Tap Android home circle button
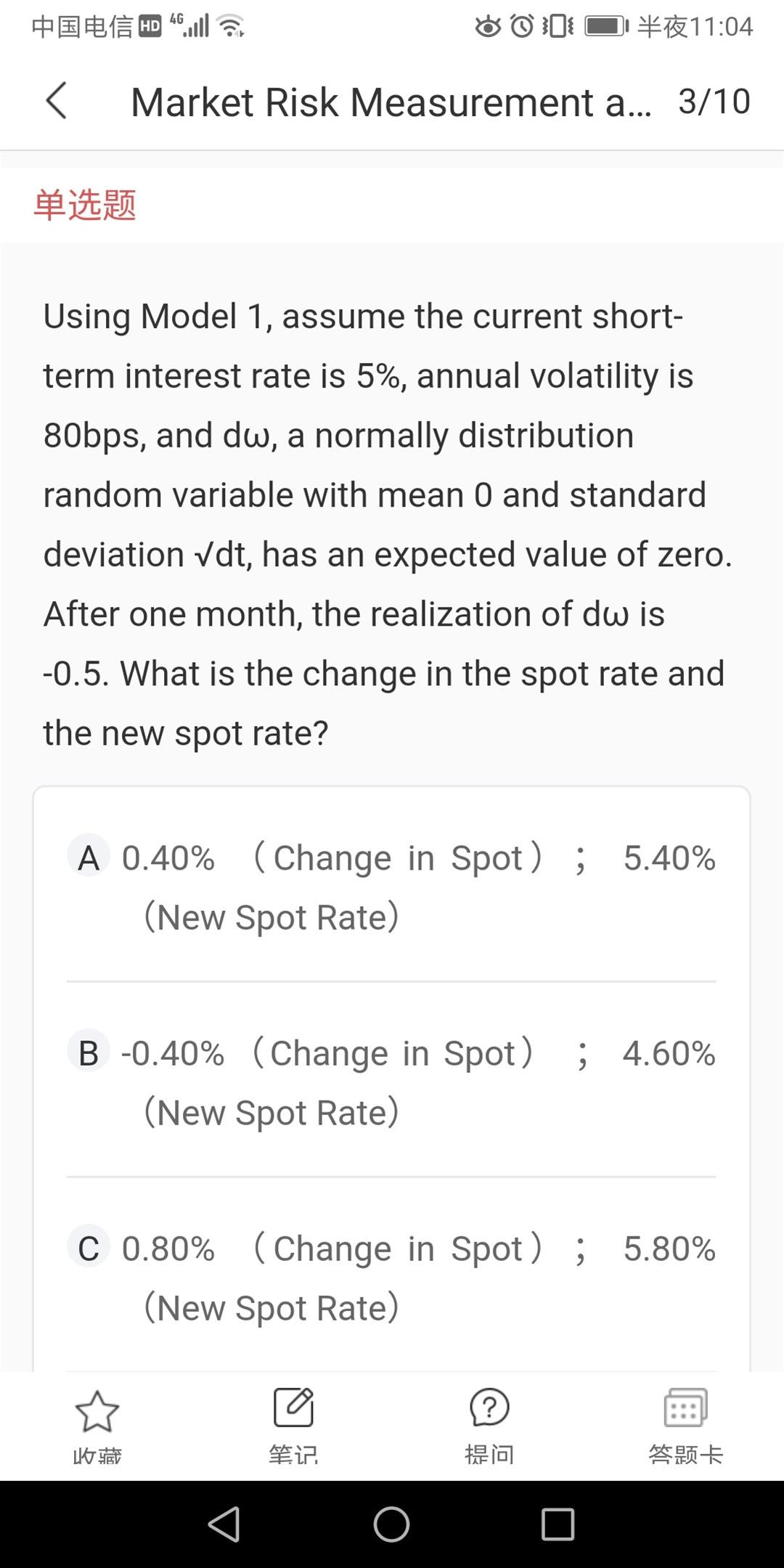Image resolution: width=784 pixels, height=1568 pixels. click(x=391, y=1524)
